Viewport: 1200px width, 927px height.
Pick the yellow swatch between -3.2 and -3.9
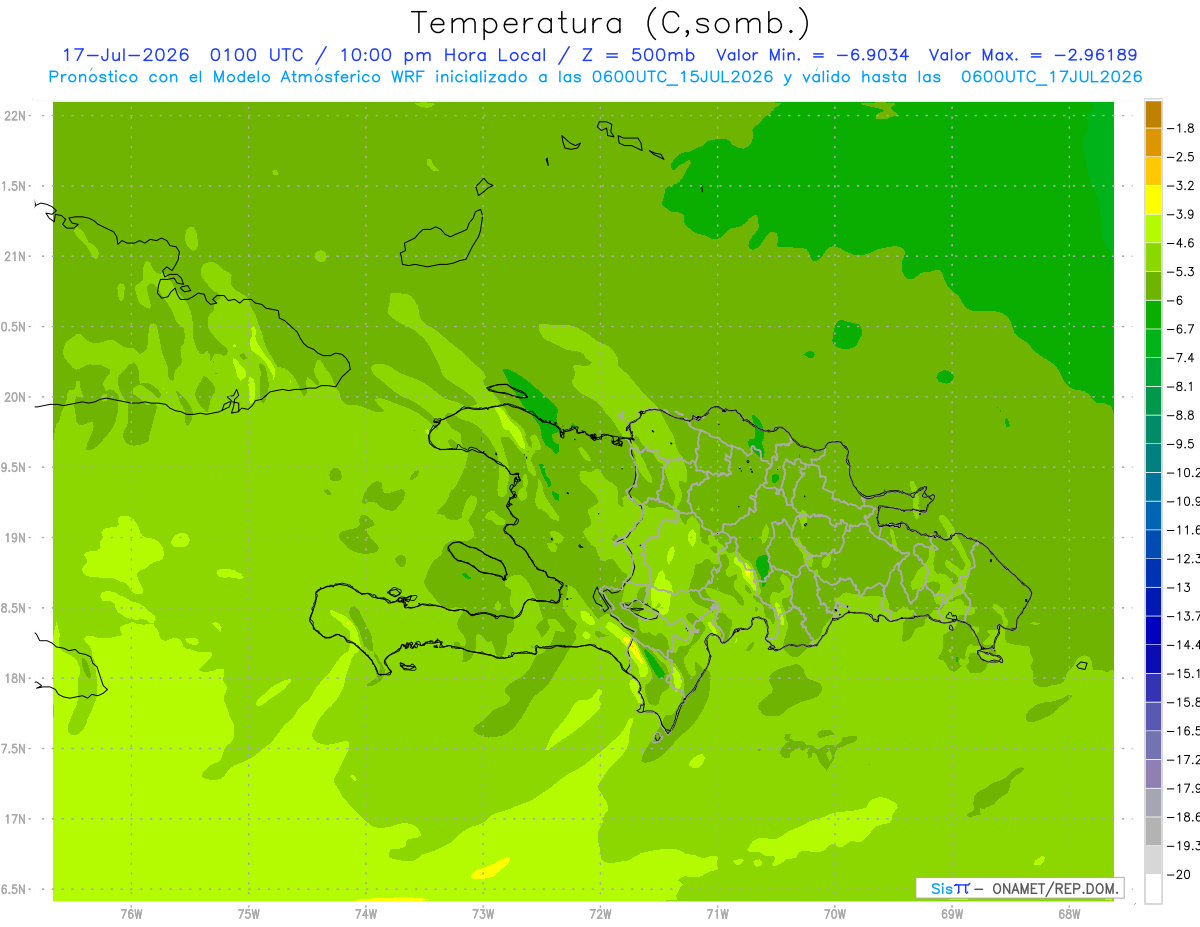tap(1153, 200)
